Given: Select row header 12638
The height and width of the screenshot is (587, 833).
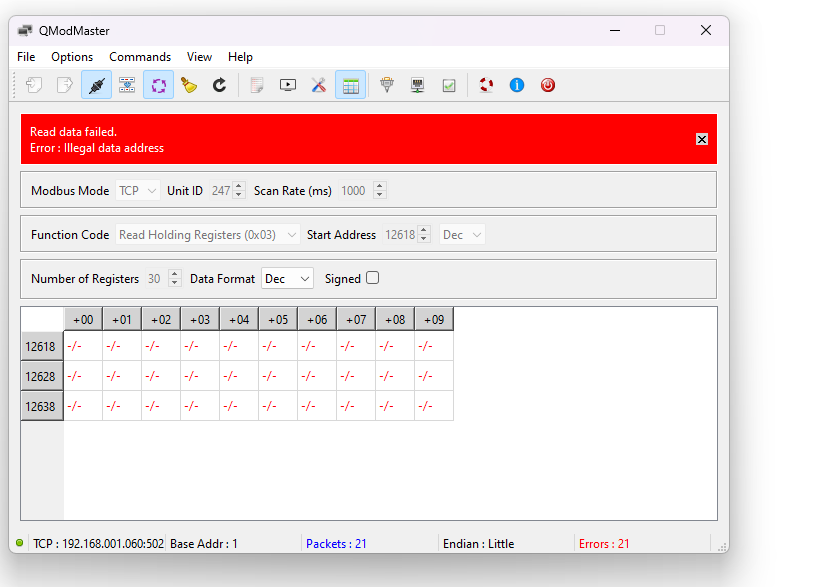Looking at the screenshot, I should pyautogui.click(x=42, y=406).
